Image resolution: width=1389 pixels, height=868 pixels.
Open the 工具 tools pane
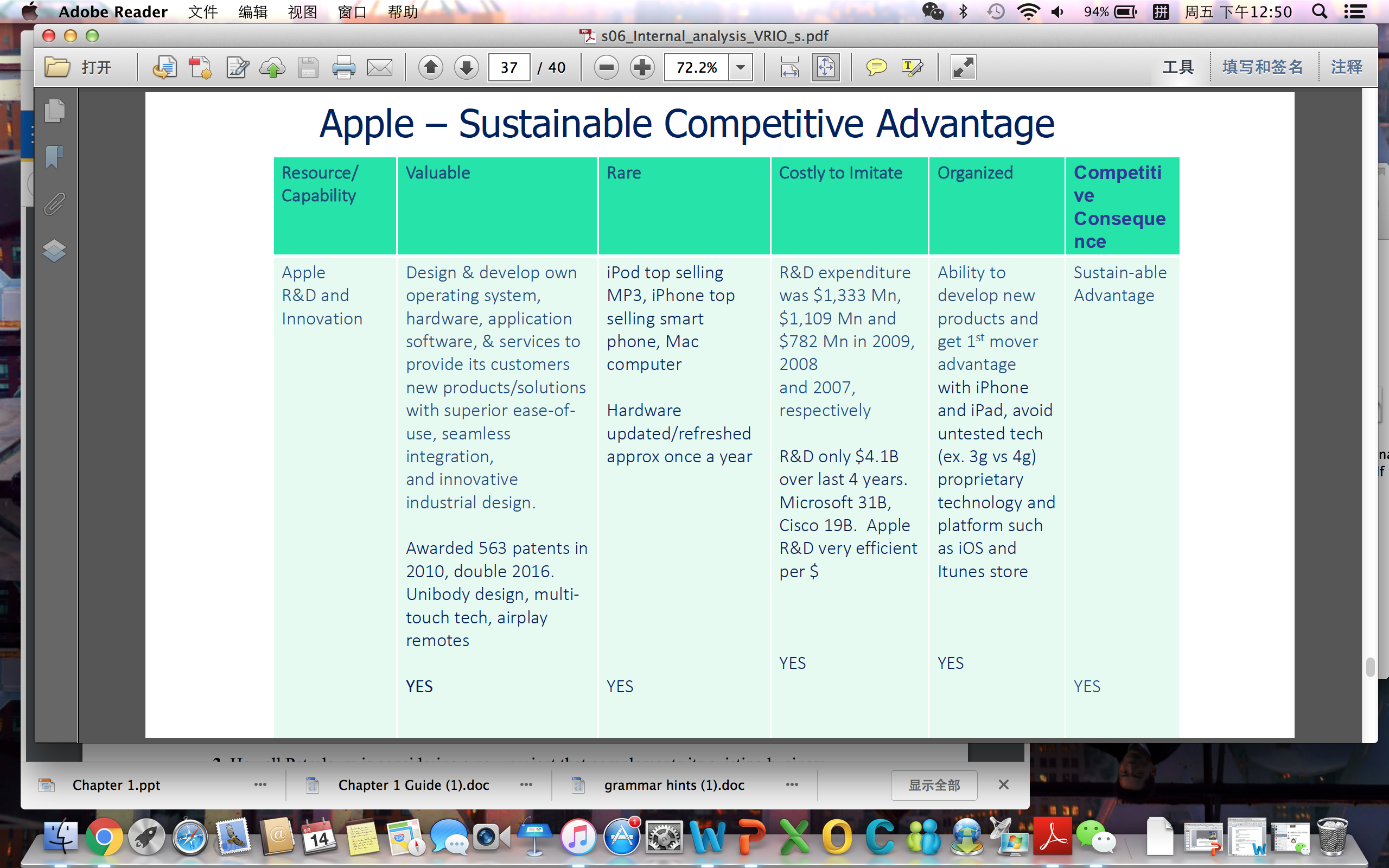pyautogui.click(x=1178, y=68)
